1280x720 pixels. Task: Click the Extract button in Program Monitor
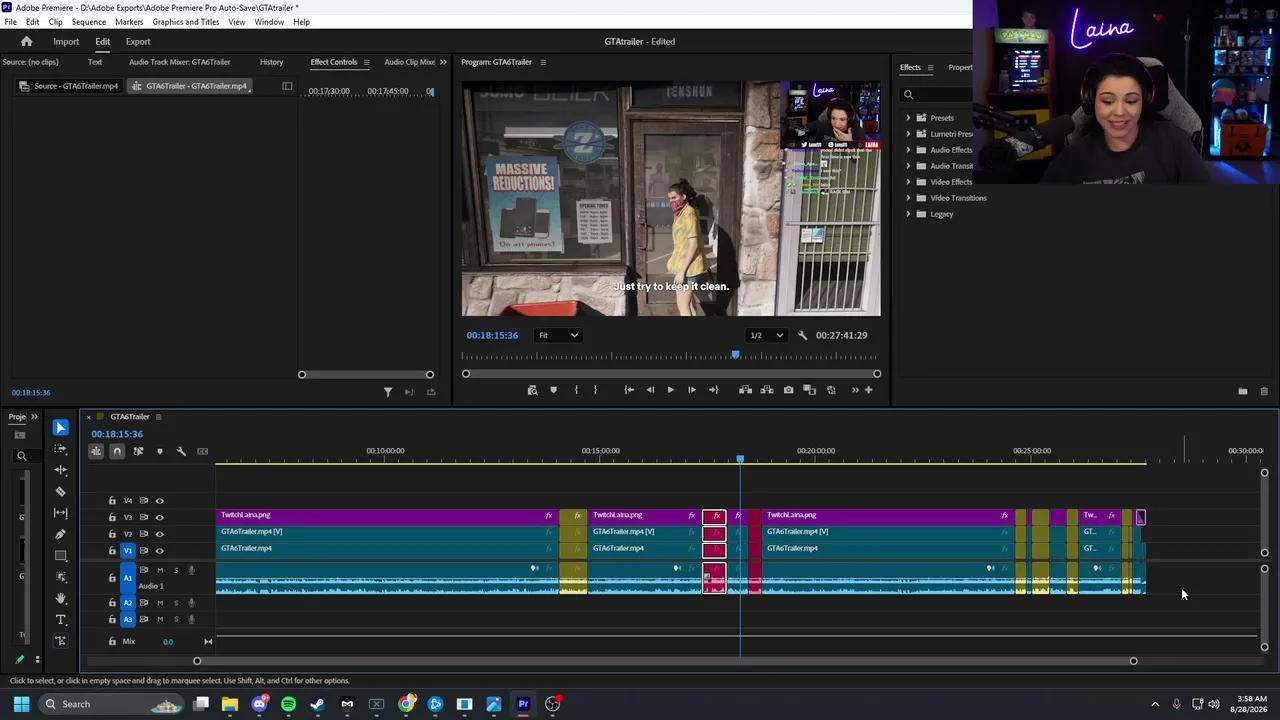[767, 390]
